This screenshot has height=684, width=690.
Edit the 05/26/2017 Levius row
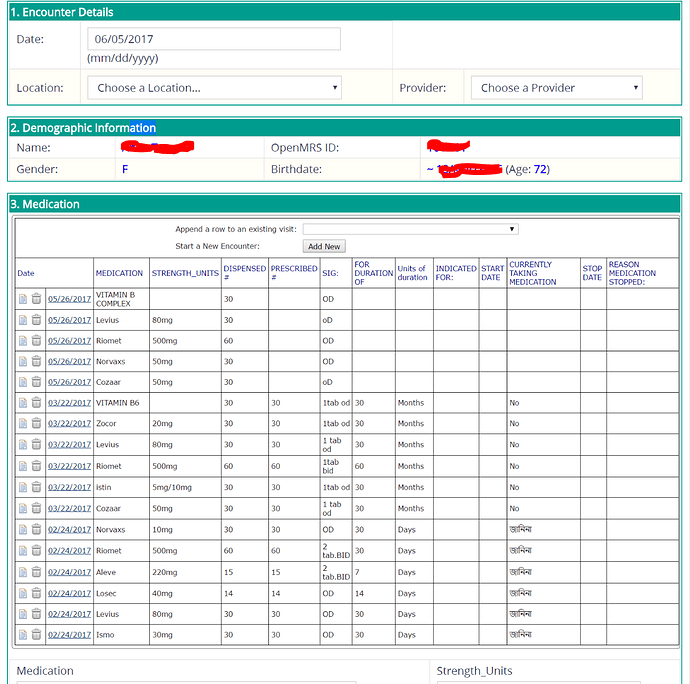(x=23, y=320)
